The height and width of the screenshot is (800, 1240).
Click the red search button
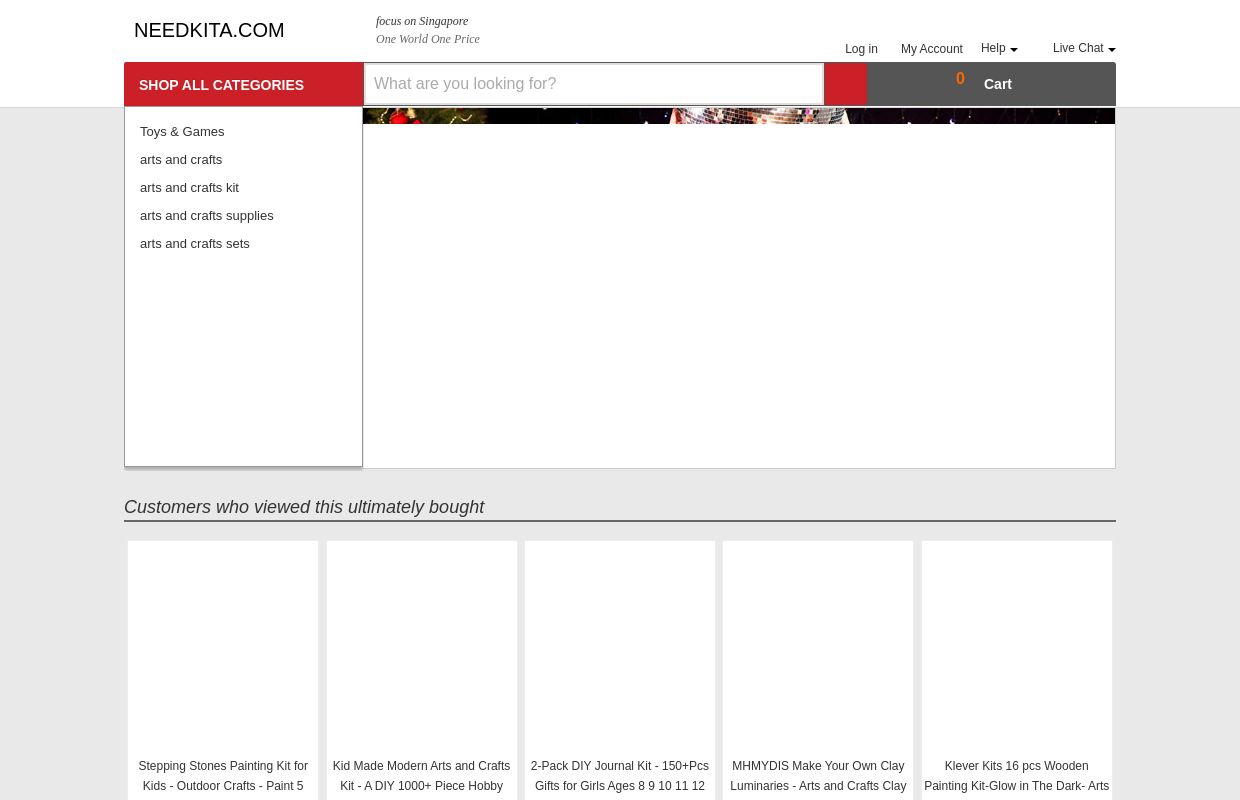pyautogui.click(x=845, y=84)
